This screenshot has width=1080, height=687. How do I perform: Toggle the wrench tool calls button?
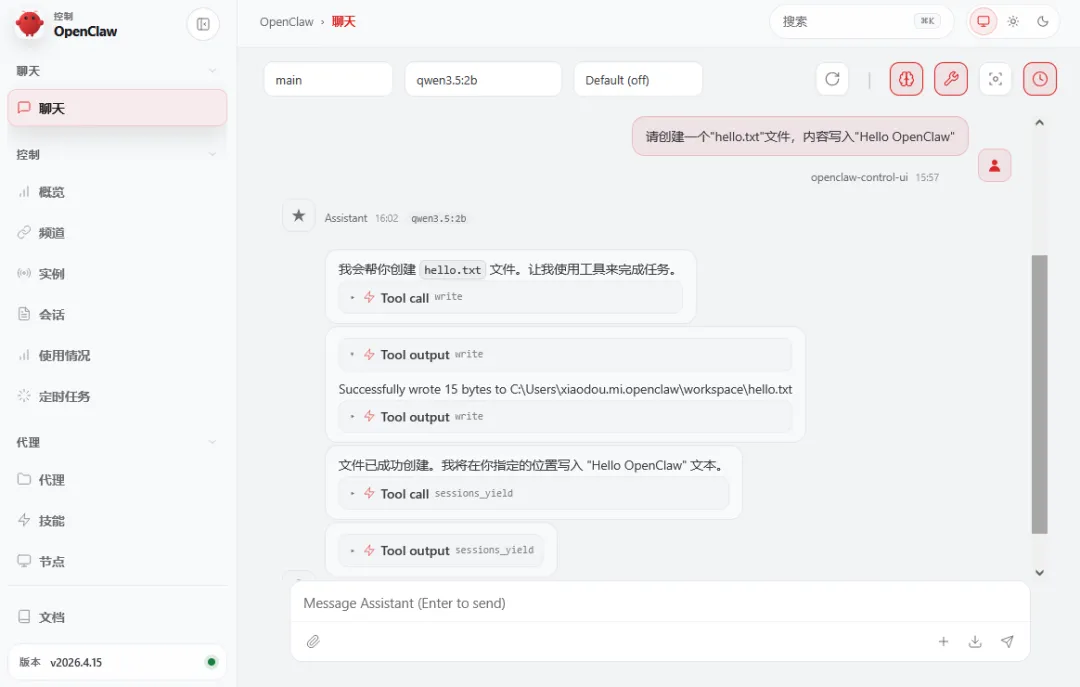[951, 79]
